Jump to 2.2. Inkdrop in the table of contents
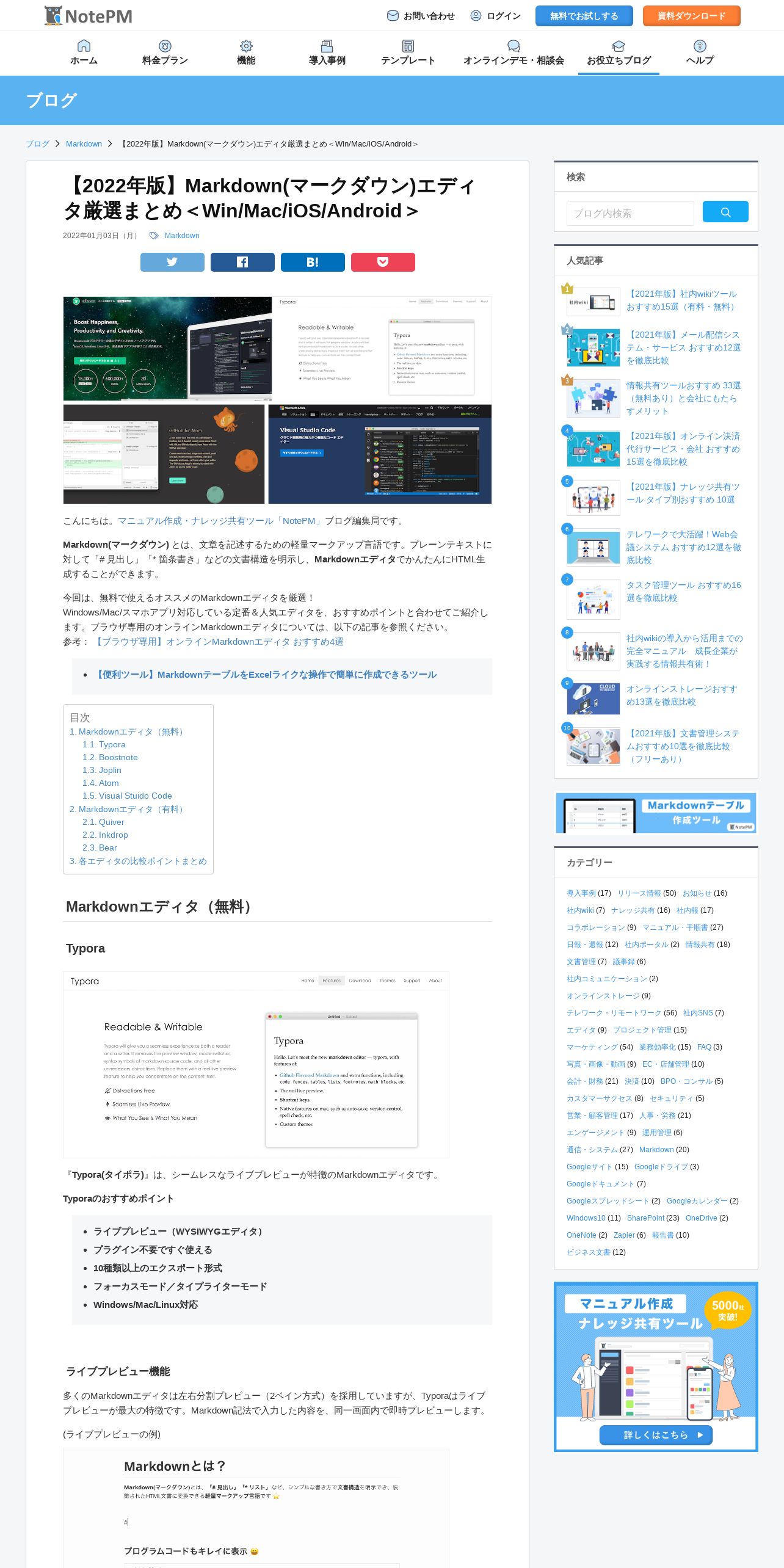The height and width of the screenshot is (1568, 784). point(105,835)
